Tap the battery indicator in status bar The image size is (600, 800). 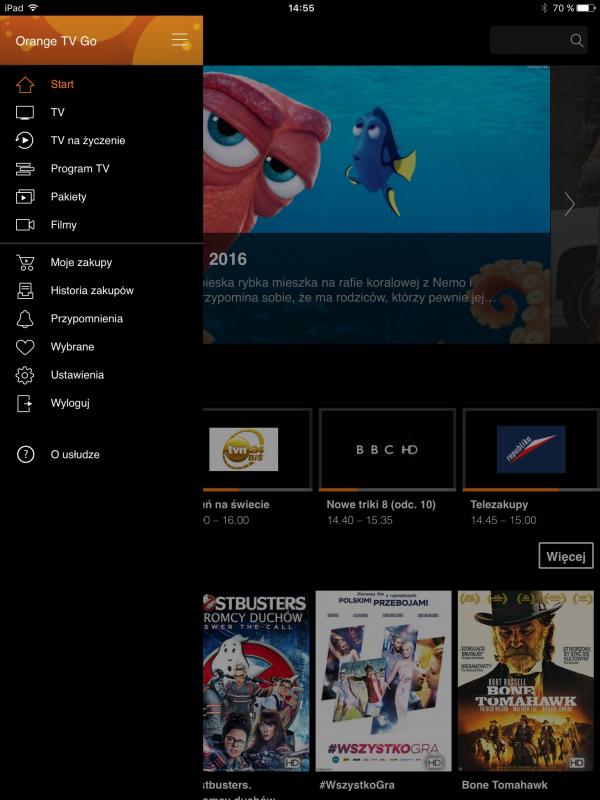point(586,8)
